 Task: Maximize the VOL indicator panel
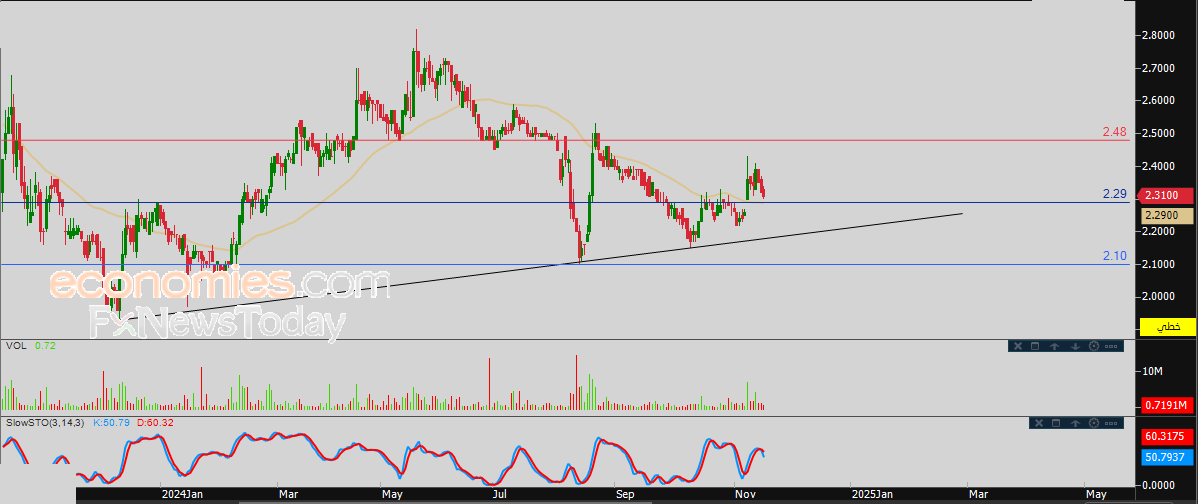(1035, 346)
